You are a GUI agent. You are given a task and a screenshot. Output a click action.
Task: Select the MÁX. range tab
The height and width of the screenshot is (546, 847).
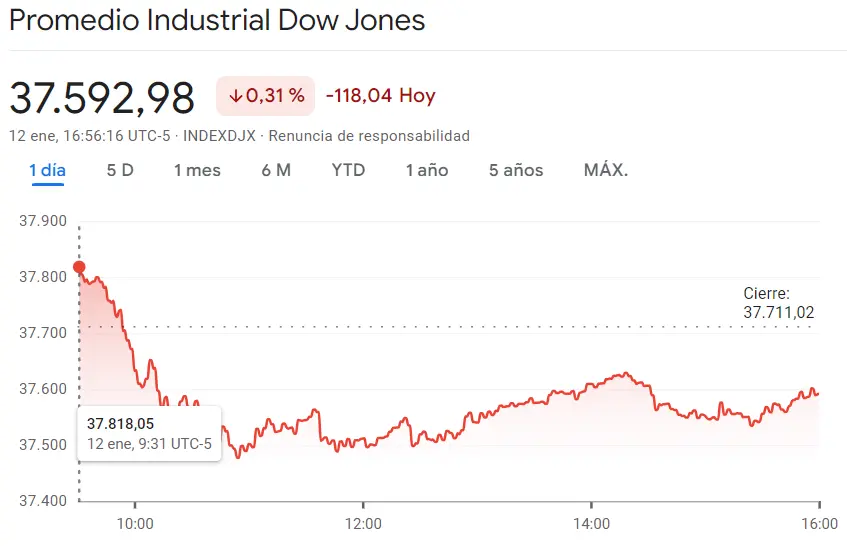[606, 170]
